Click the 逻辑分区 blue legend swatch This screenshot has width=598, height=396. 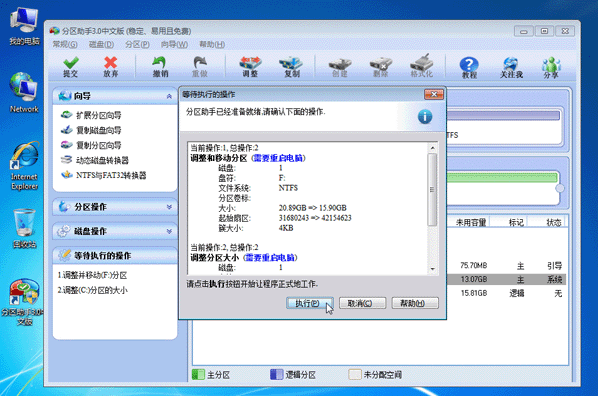(276, 375)
